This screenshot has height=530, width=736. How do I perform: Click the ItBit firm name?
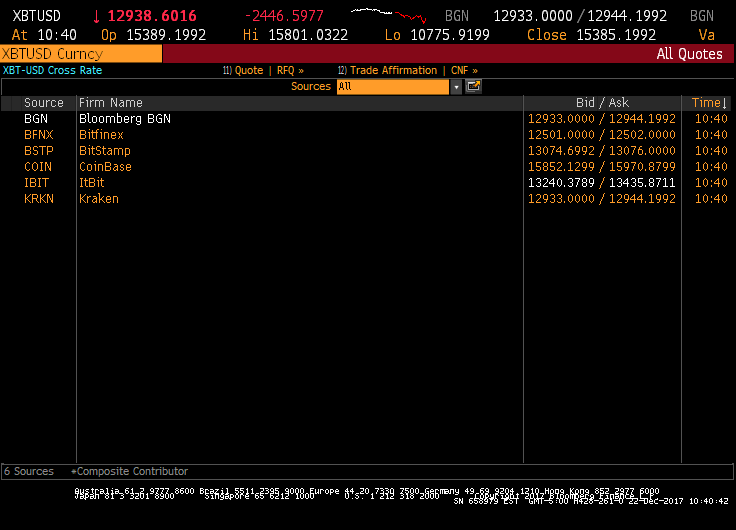point(92,183)
